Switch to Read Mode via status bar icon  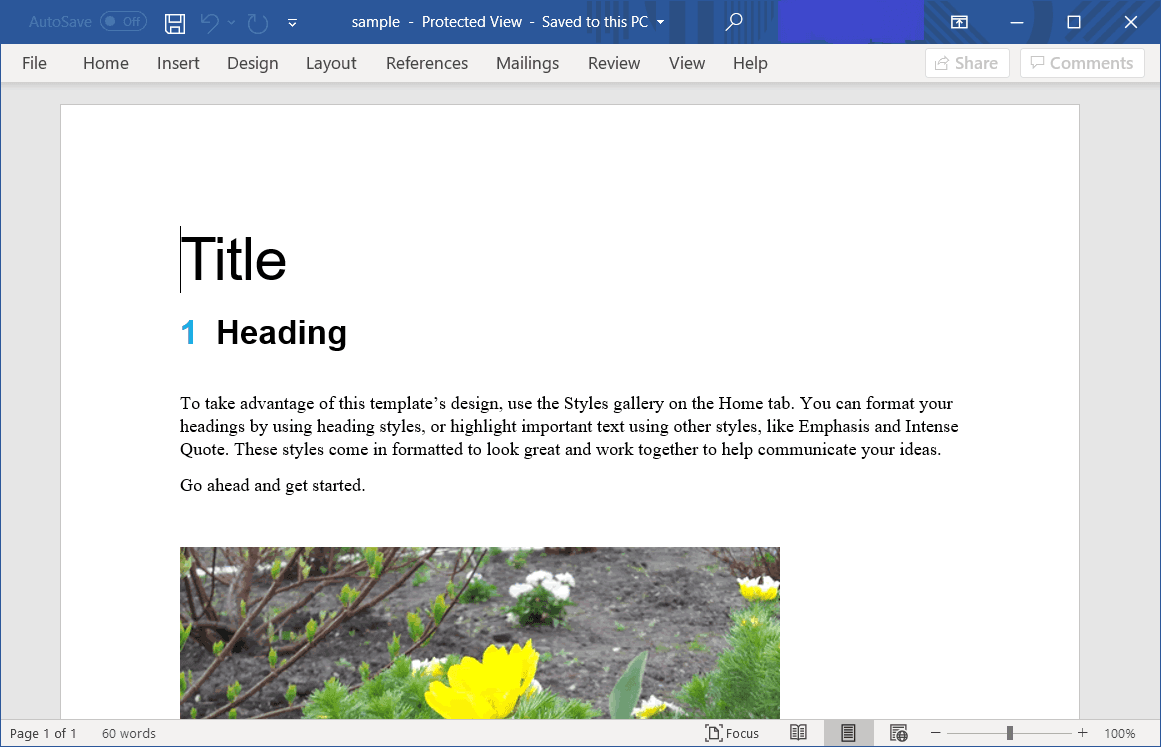tap(798, 733)
